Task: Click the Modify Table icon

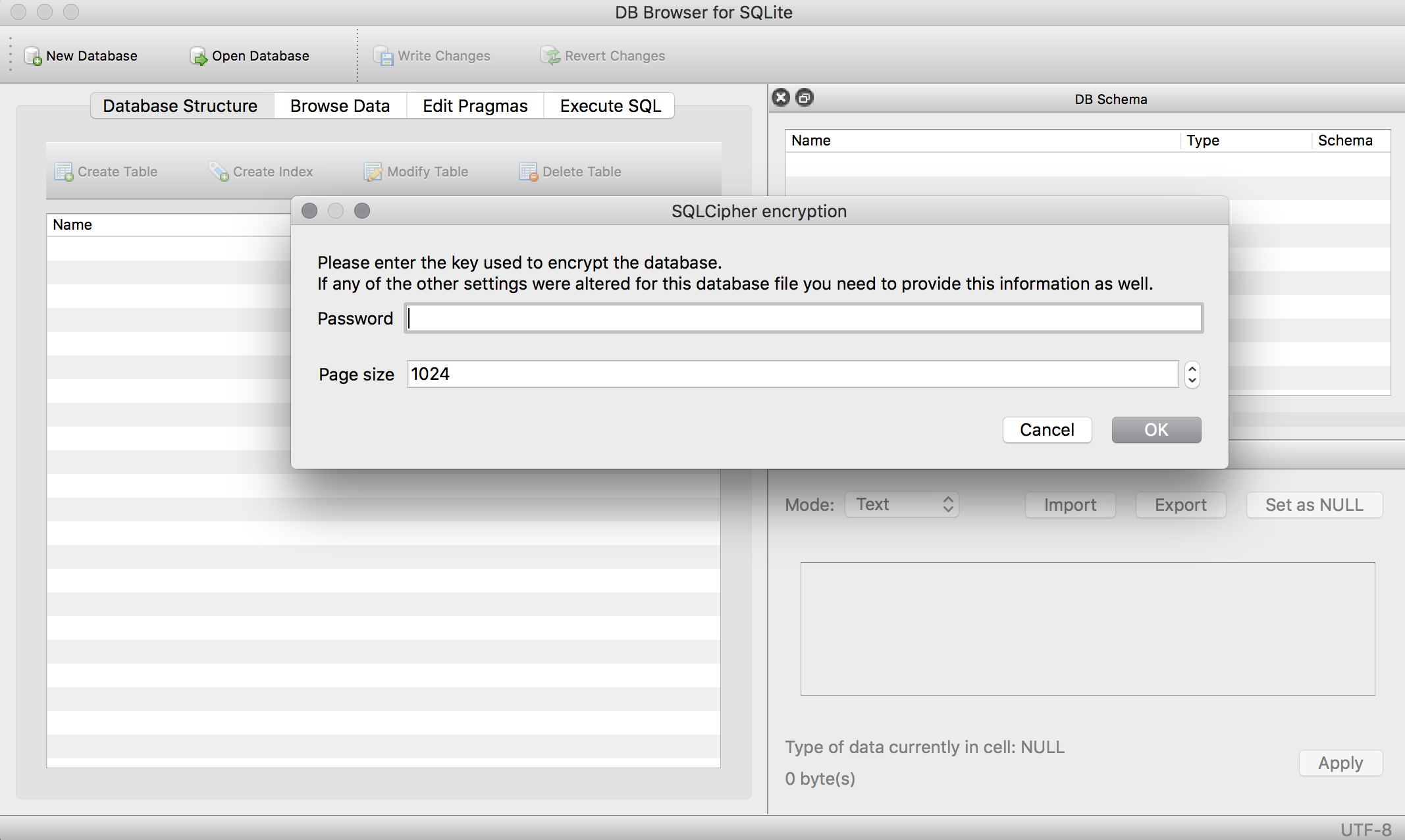Action: [373, 172]
